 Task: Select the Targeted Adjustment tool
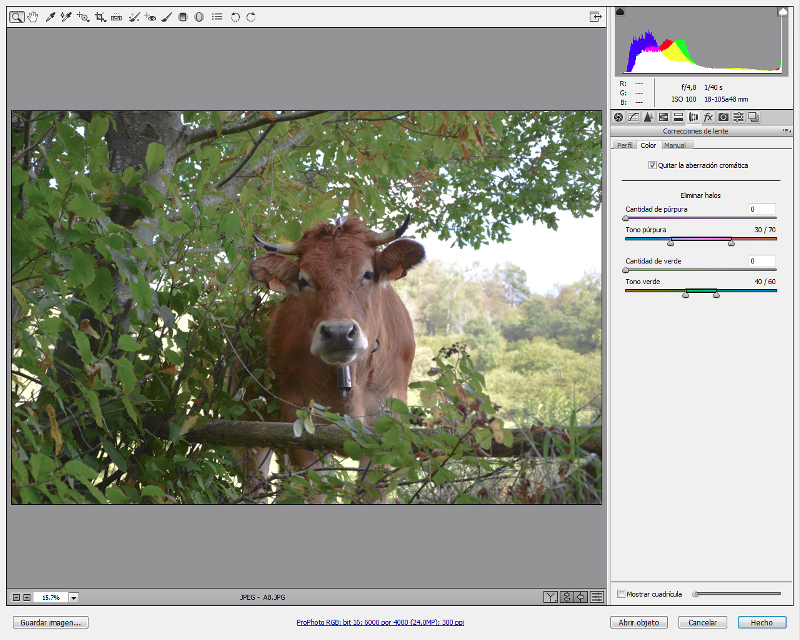83,17
